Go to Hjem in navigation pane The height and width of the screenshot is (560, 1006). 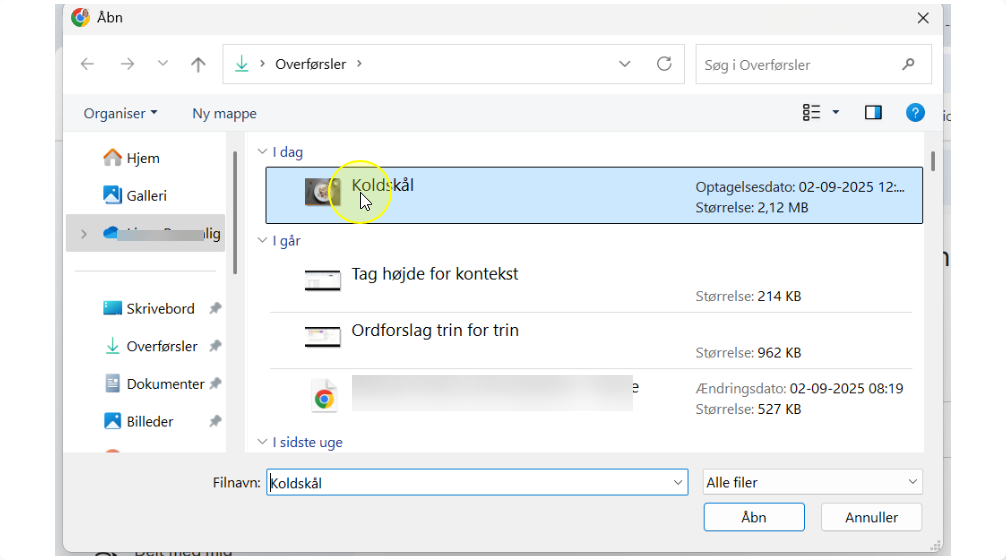pyautogui.click(x=143, y=158)
